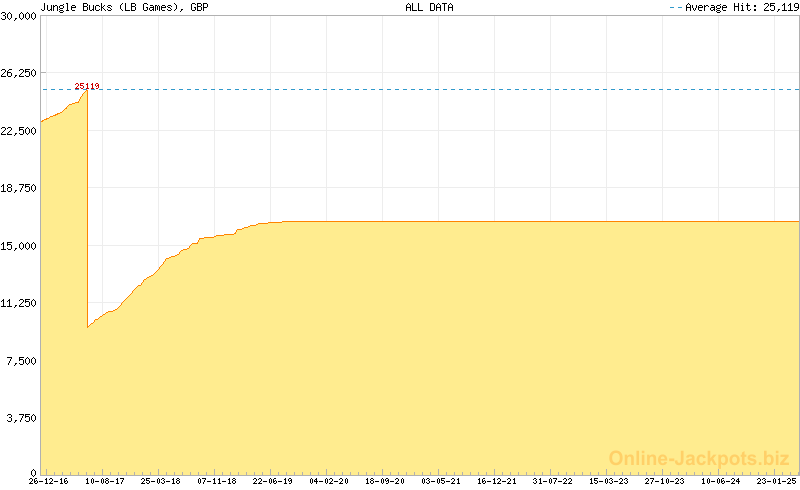The image size is (800, 490).
Task: Select the 26,250 y-axis label
Action: (x=19, y=73)
